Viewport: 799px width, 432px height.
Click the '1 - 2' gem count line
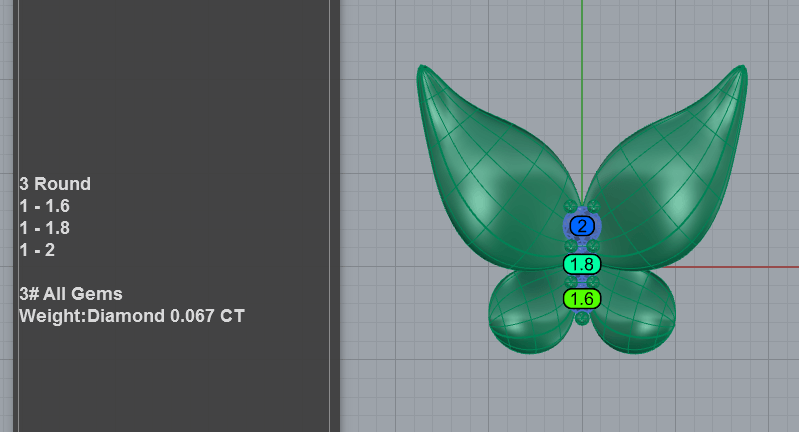point(37,250)
